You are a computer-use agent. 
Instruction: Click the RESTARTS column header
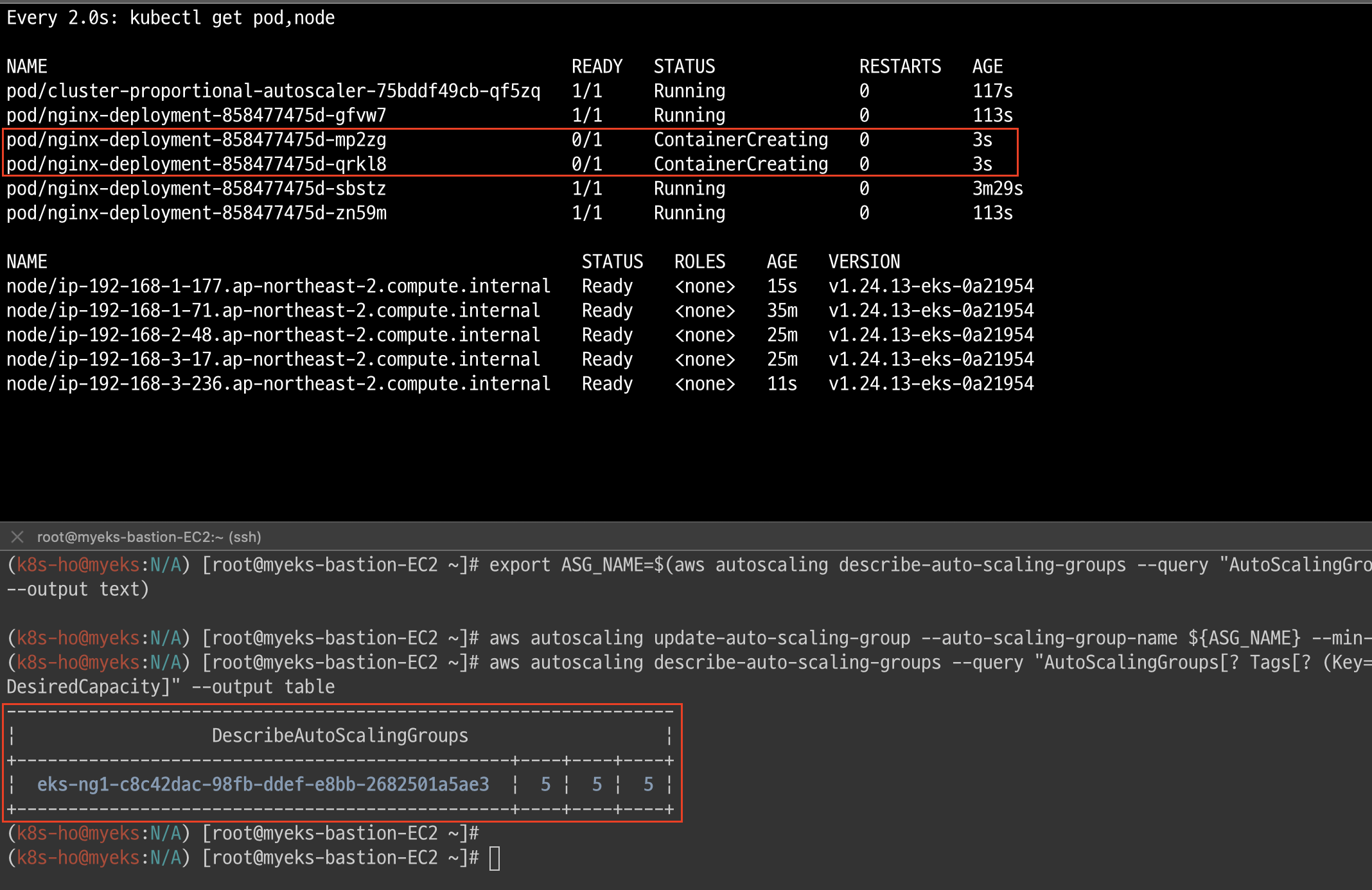900,67
